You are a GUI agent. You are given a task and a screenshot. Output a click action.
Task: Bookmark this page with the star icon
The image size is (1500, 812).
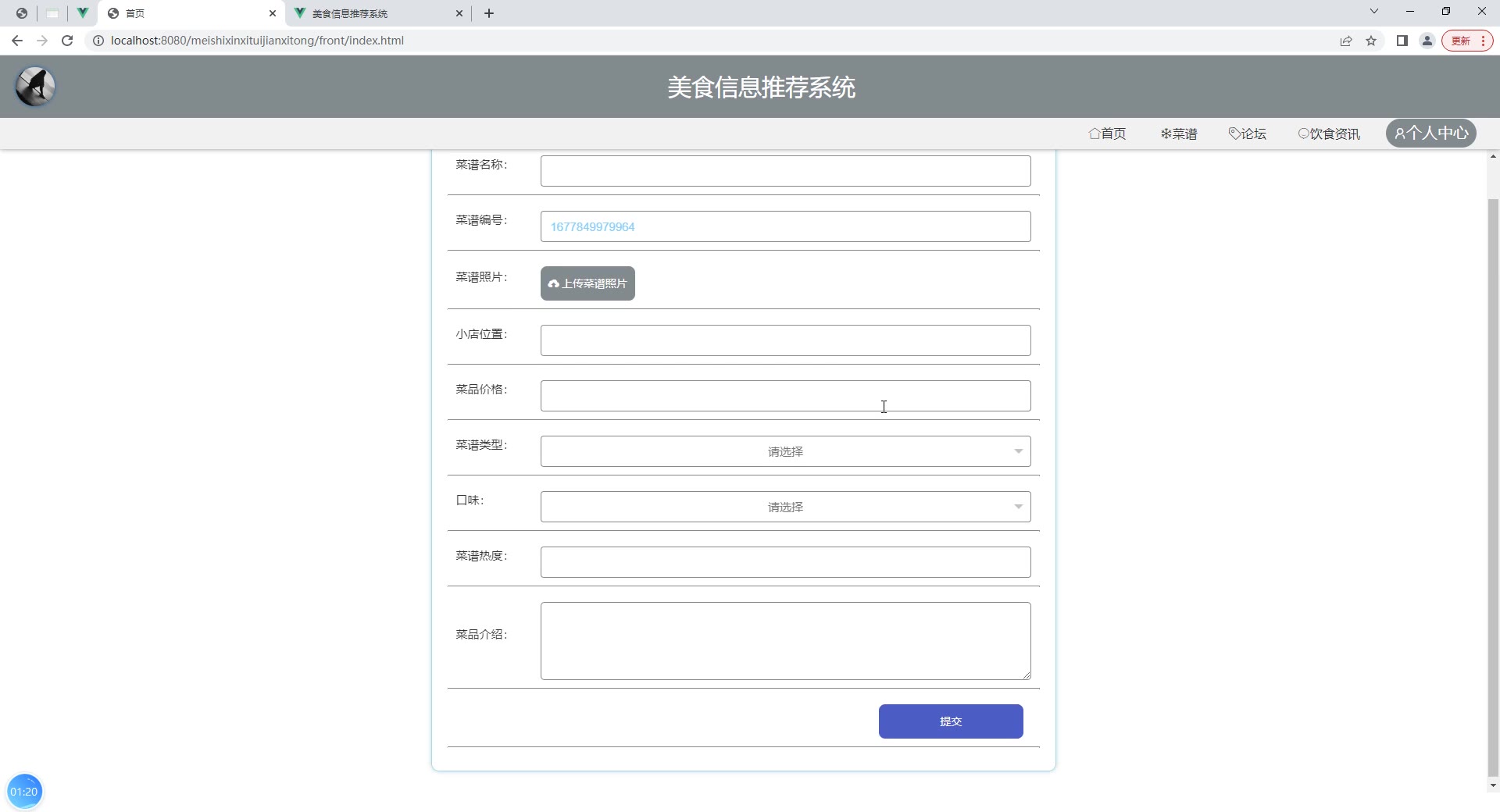click(x=1371, y=41)
